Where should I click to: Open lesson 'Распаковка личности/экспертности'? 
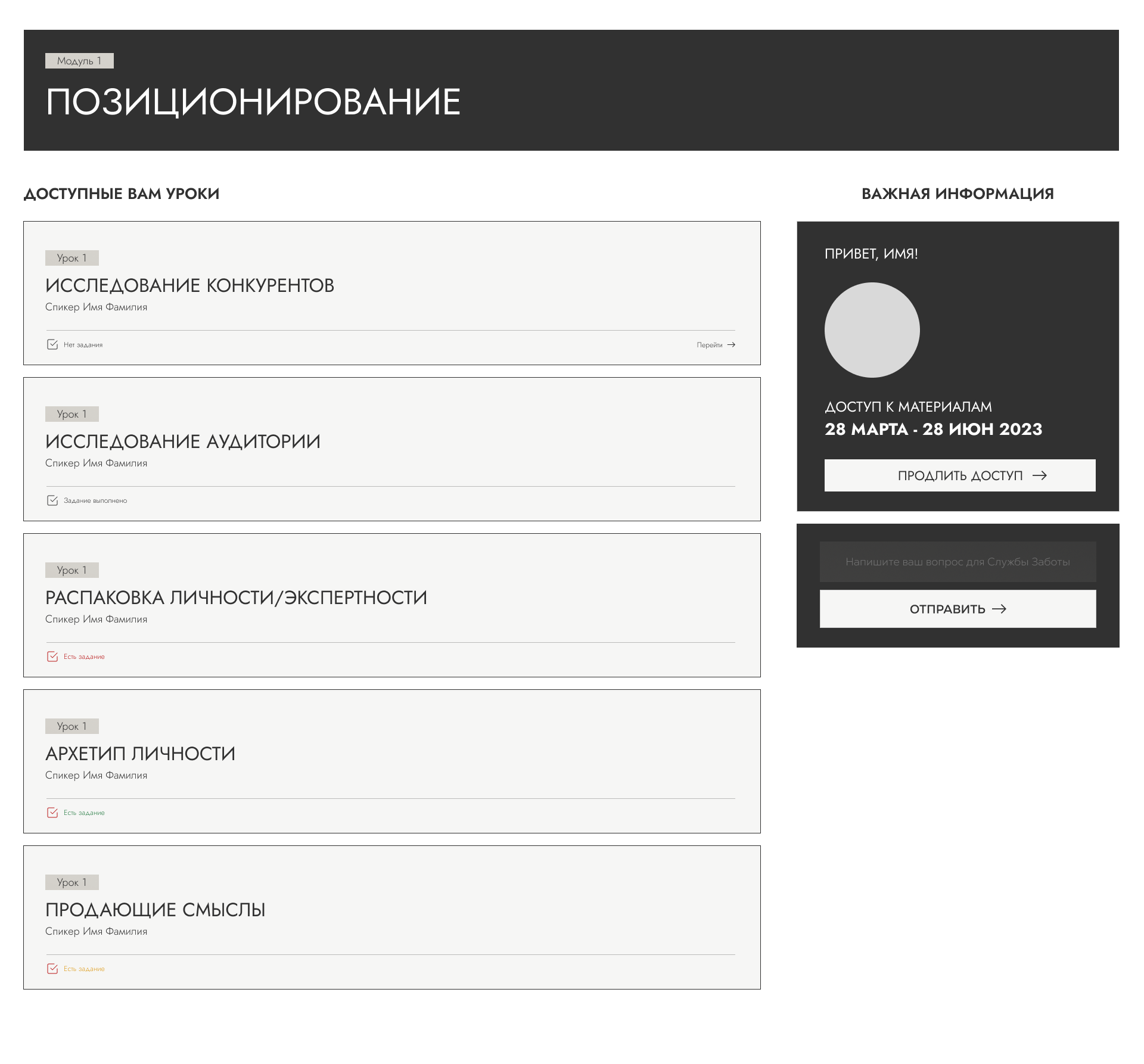236,598
